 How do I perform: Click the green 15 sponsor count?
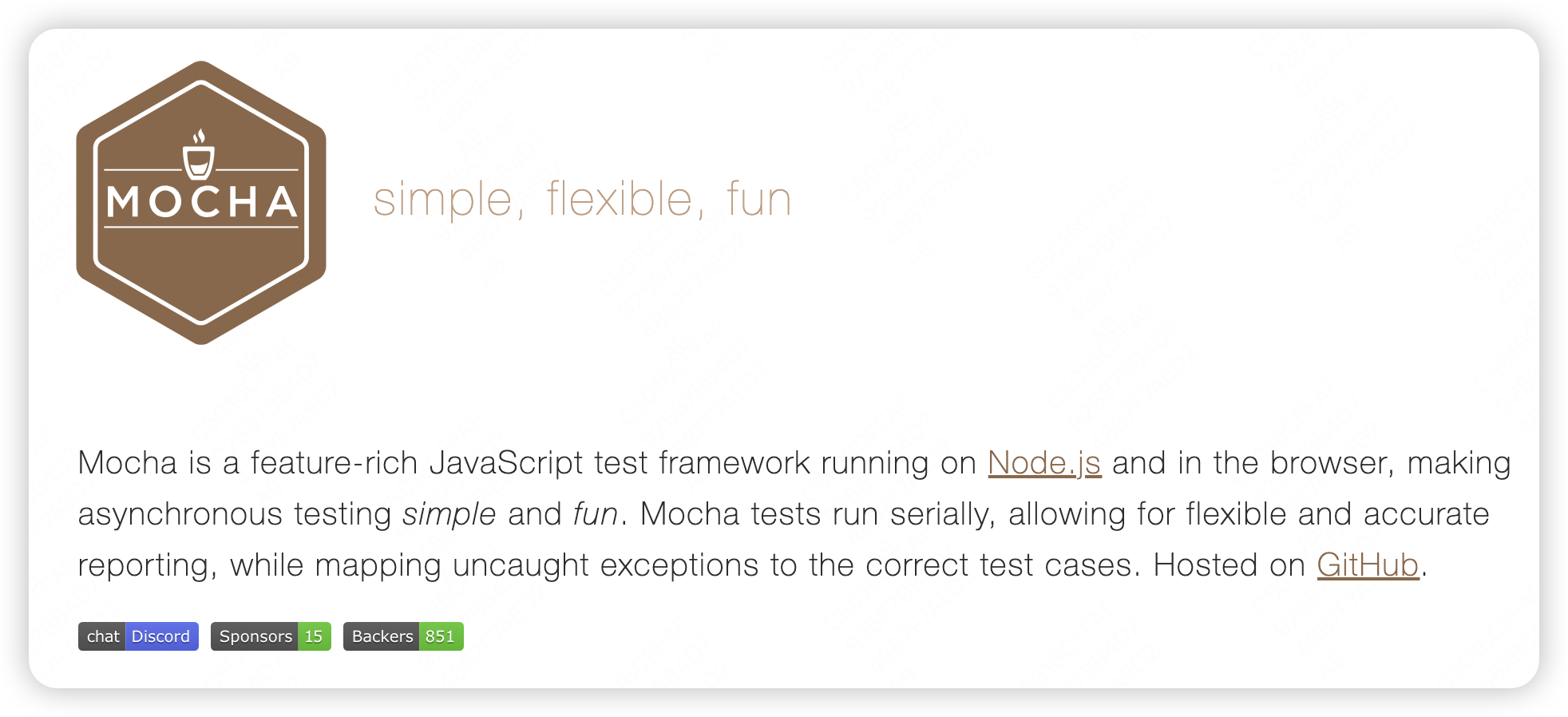[x=314, y=636]
